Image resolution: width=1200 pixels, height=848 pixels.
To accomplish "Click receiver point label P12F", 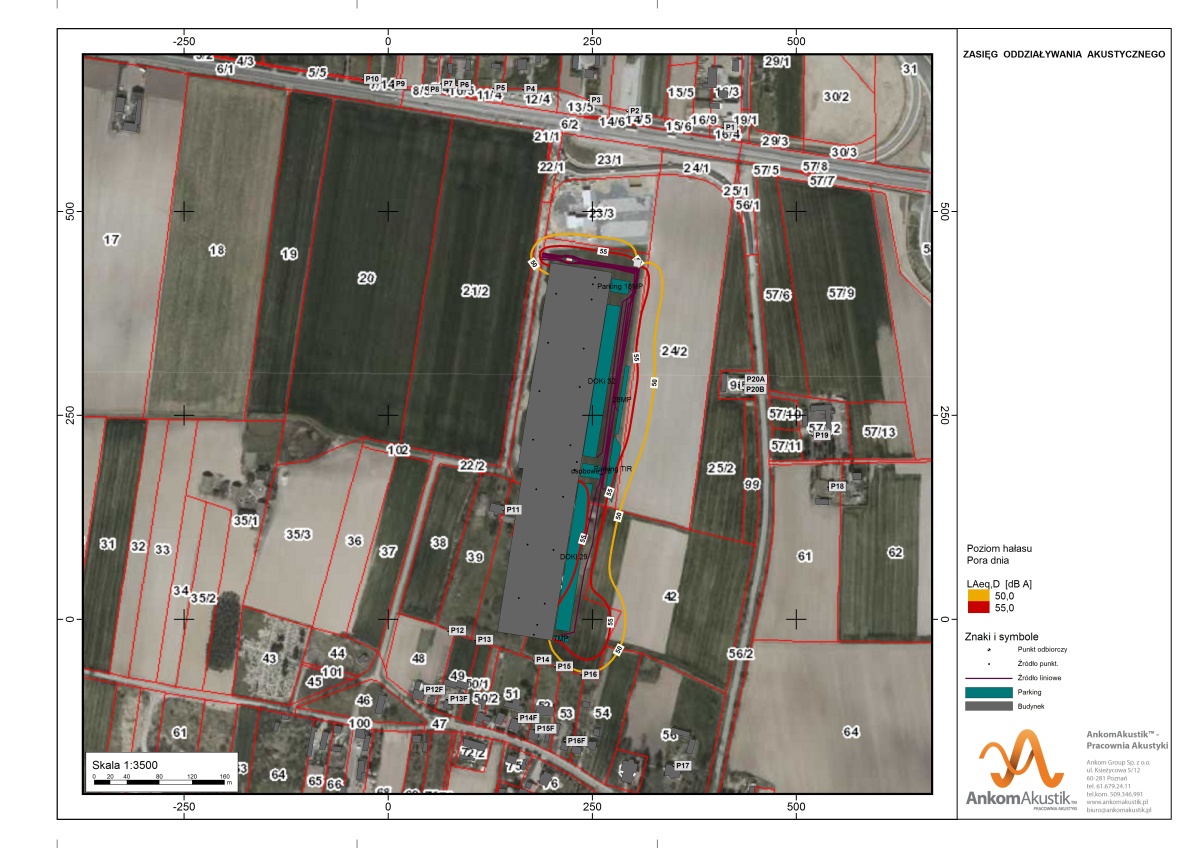I will click(x=433, y=690).
